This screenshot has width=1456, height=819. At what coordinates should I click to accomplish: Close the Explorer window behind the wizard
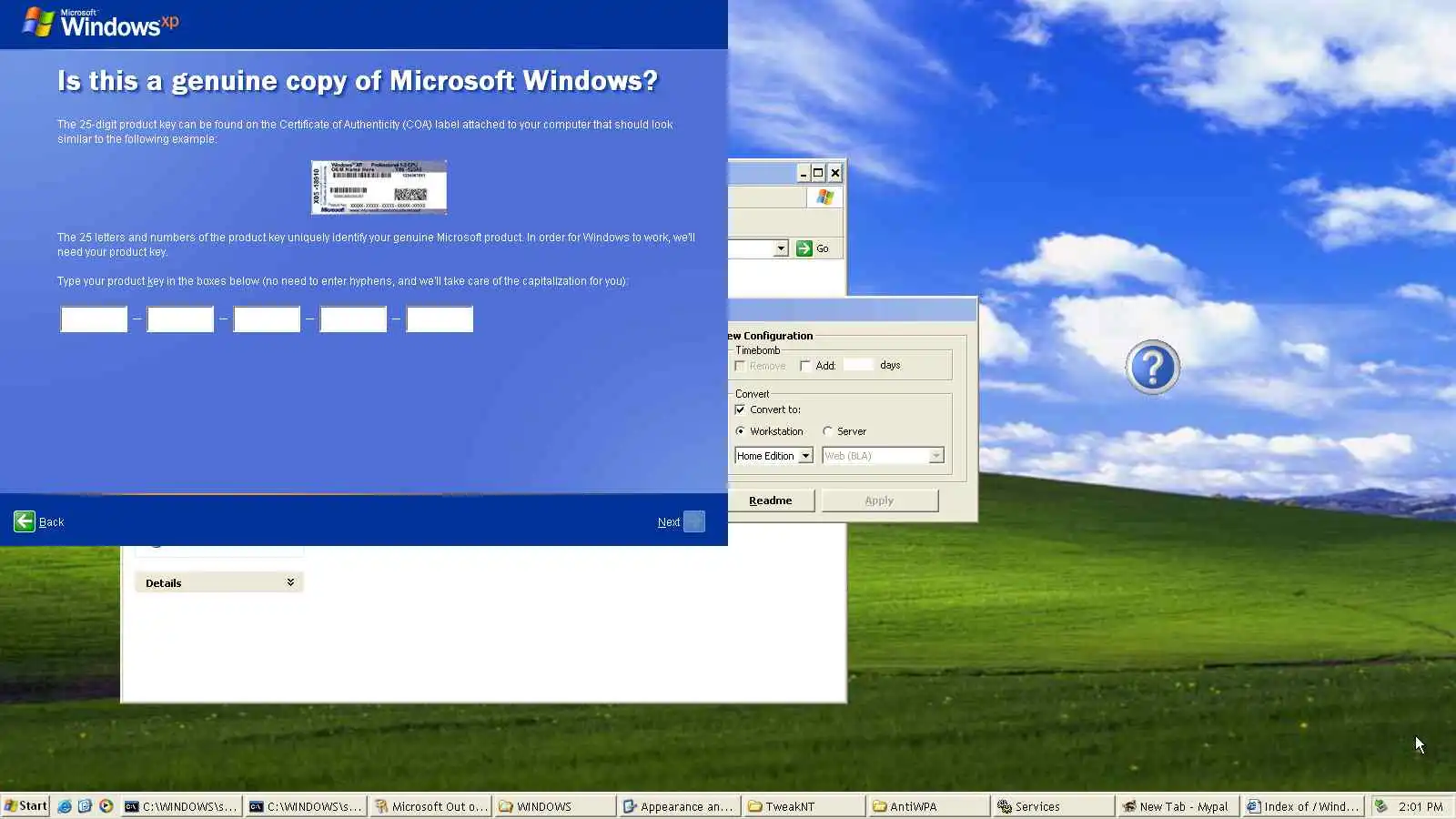coord(834,173)
